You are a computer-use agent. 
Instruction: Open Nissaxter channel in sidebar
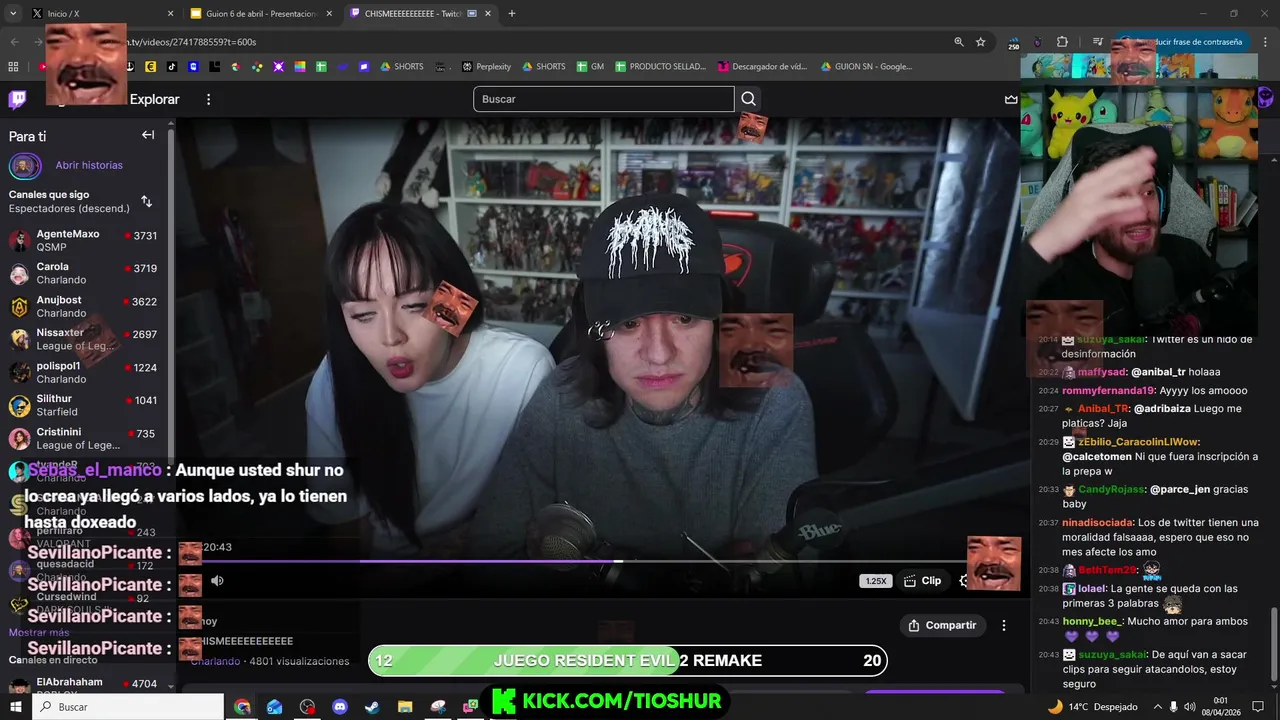coord(84,339)
